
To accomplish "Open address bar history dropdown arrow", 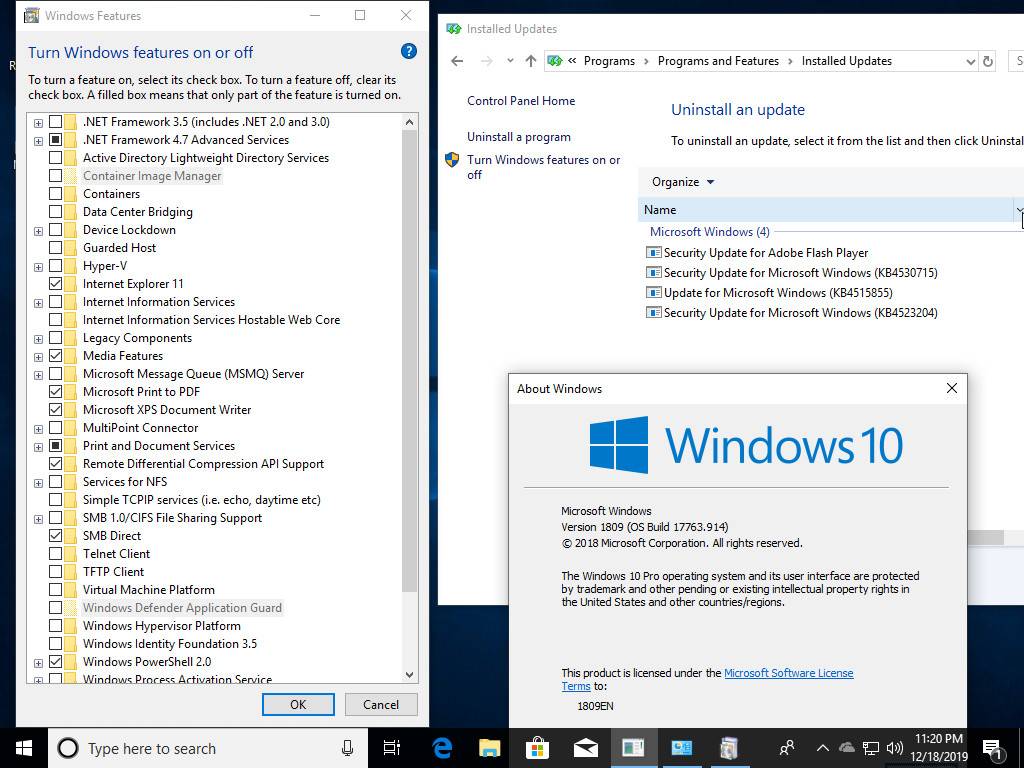I will [970, 61].
